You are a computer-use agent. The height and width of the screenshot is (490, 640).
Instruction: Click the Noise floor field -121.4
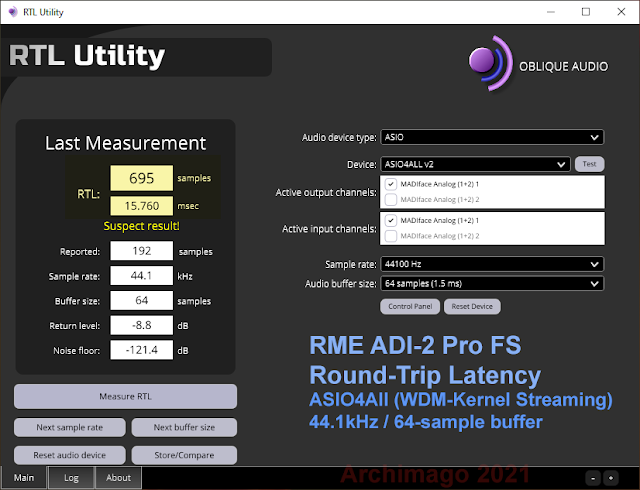pos(142,350)
